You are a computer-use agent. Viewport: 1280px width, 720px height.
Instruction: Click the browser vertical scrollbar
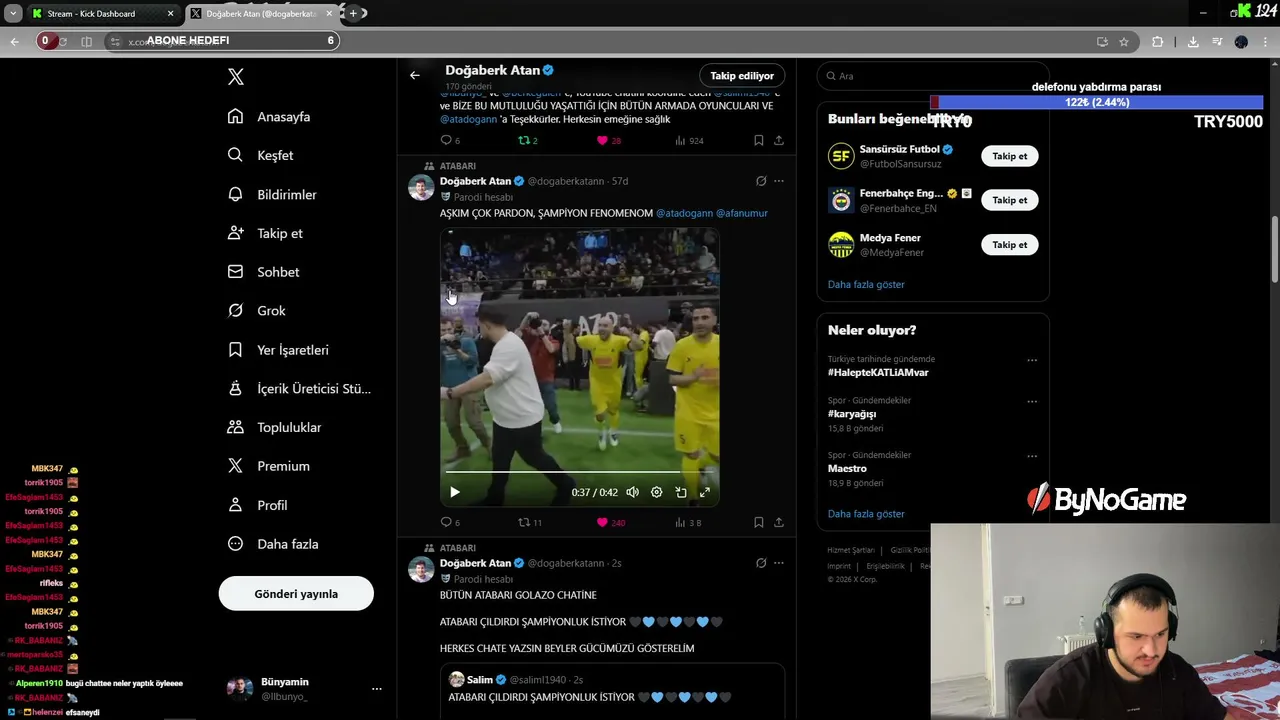click(x=1274, y=250)
